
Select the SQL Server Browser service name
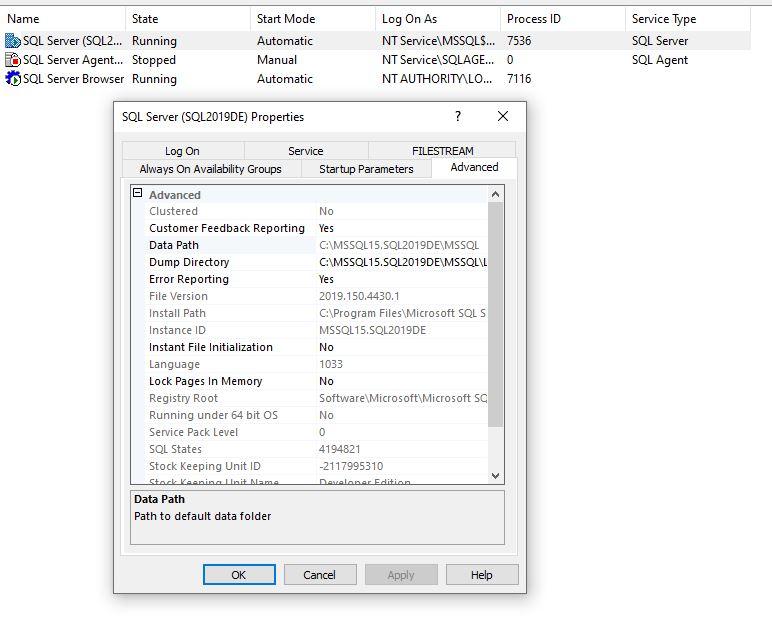(73, 79)
